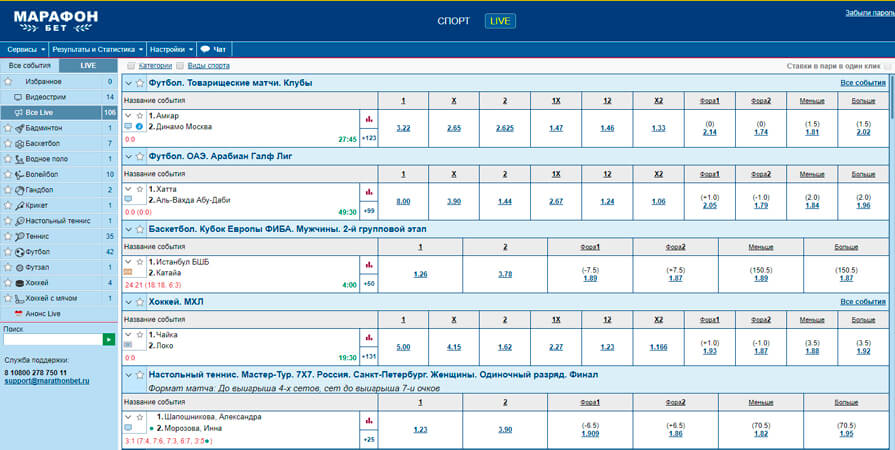The image size is (895, 450).
Task: Click the star next to Бадминтон in sidebar
Action: tap(7, 128)
